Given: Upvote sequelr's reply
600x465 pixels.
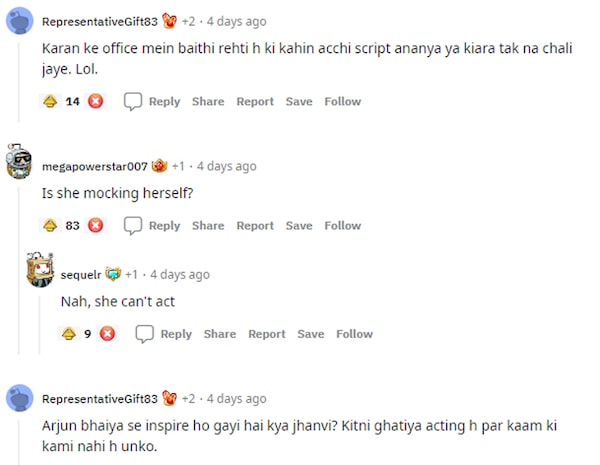Looking at the screenshot, I should tap(69, 334).
